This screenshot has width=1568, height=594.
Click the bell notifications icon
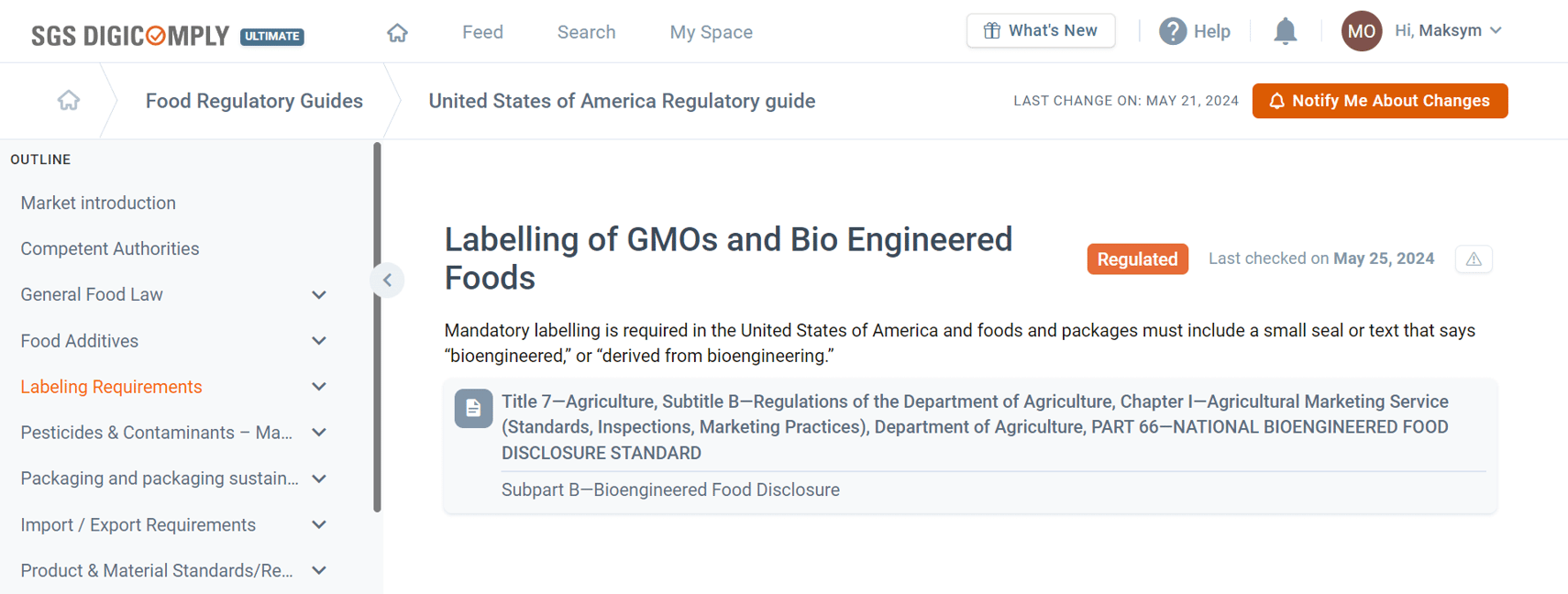click(x=1285, y=30)
